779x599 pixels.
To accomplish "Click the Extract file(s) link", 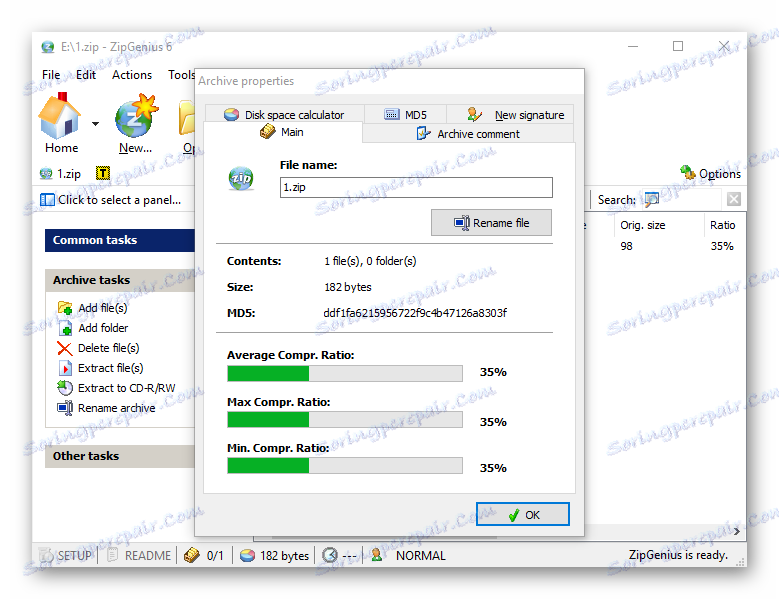I will (x=111, y=368).
